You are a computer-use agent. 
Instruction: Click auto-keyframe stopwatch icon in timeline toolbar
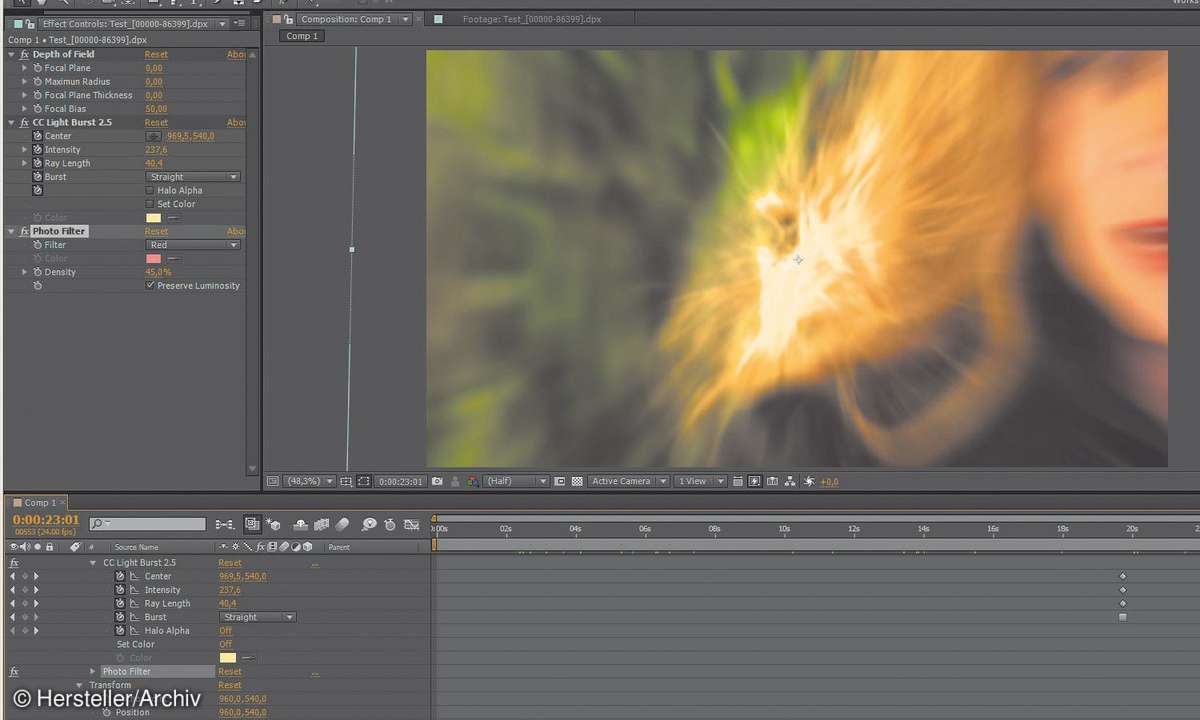[x=390, y=524]
